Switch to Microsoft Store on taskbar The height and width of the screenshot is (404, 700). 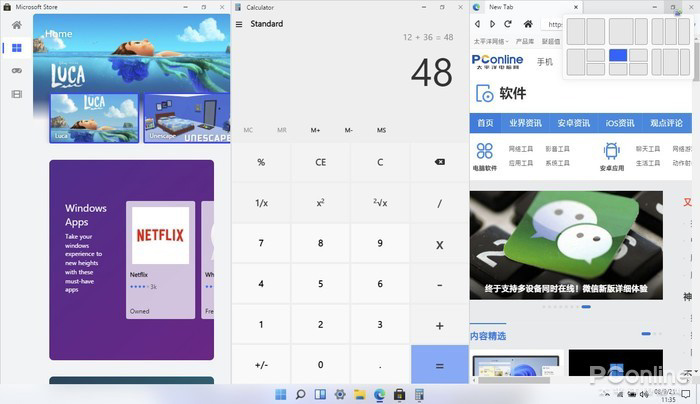tap(400, 394)
